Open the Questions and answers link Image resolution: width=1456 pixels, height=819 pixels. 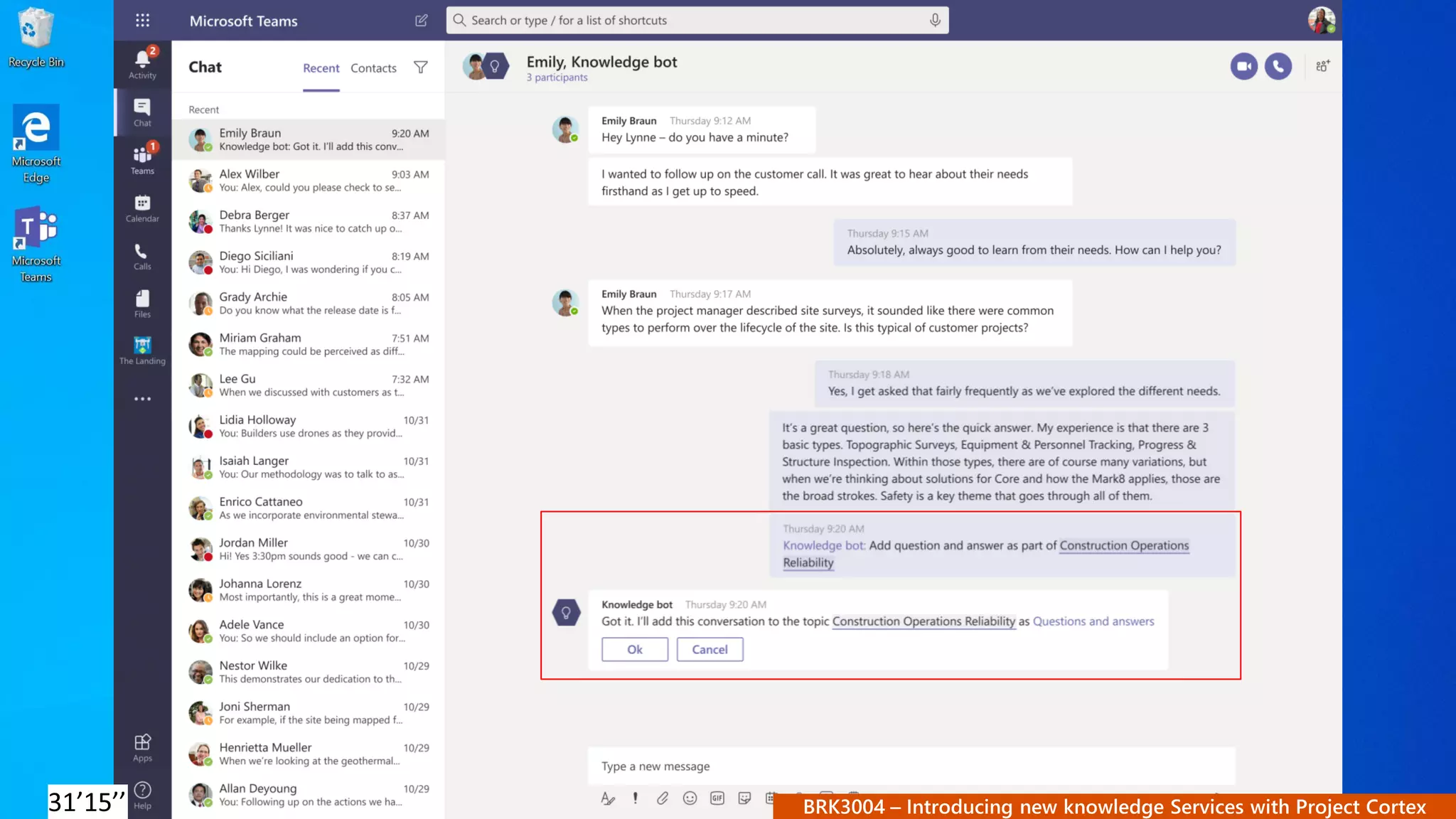tap(1093, 621)
